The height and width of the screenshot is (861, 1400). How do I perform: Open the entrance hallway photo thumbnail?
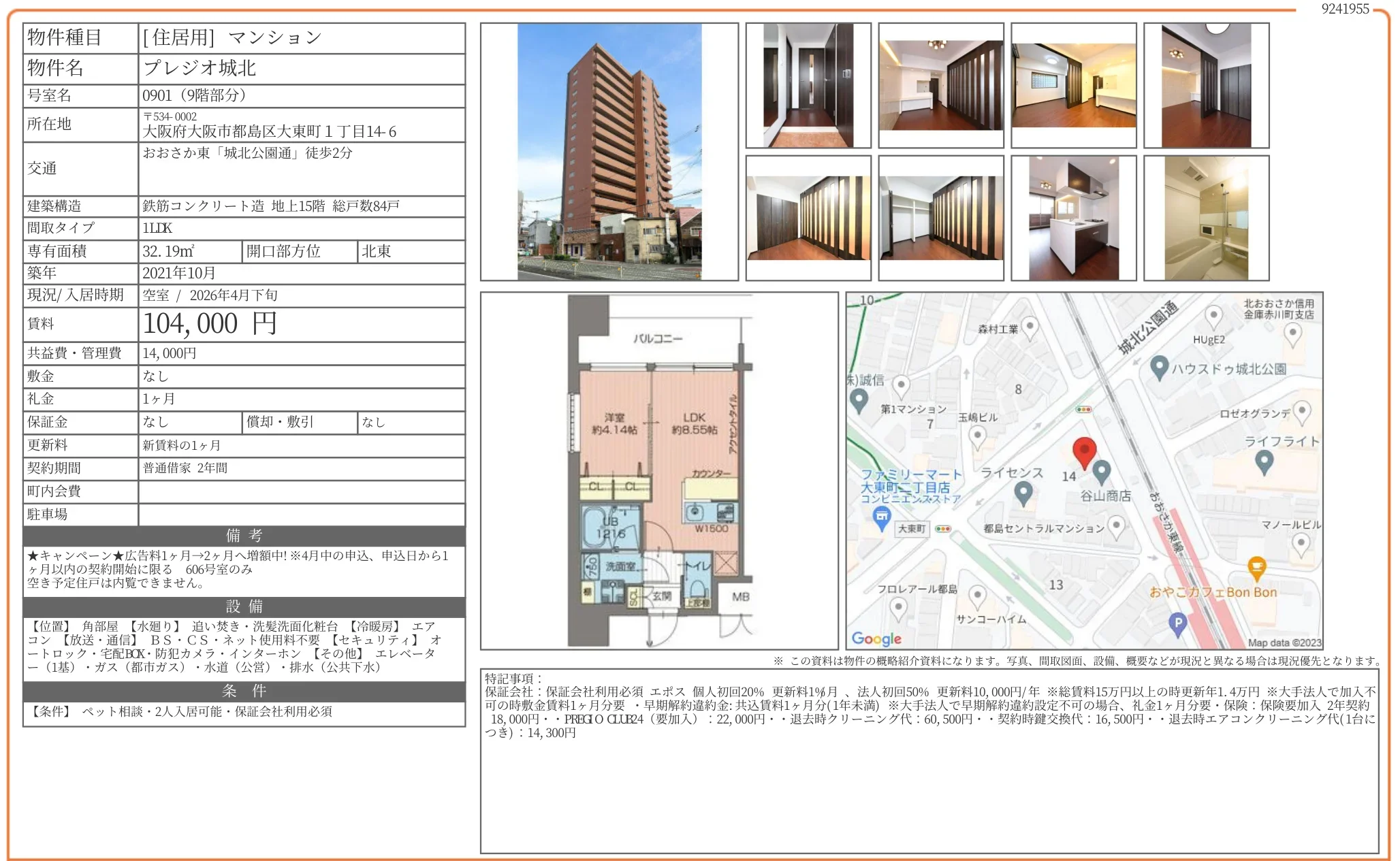tap(808, 86)
